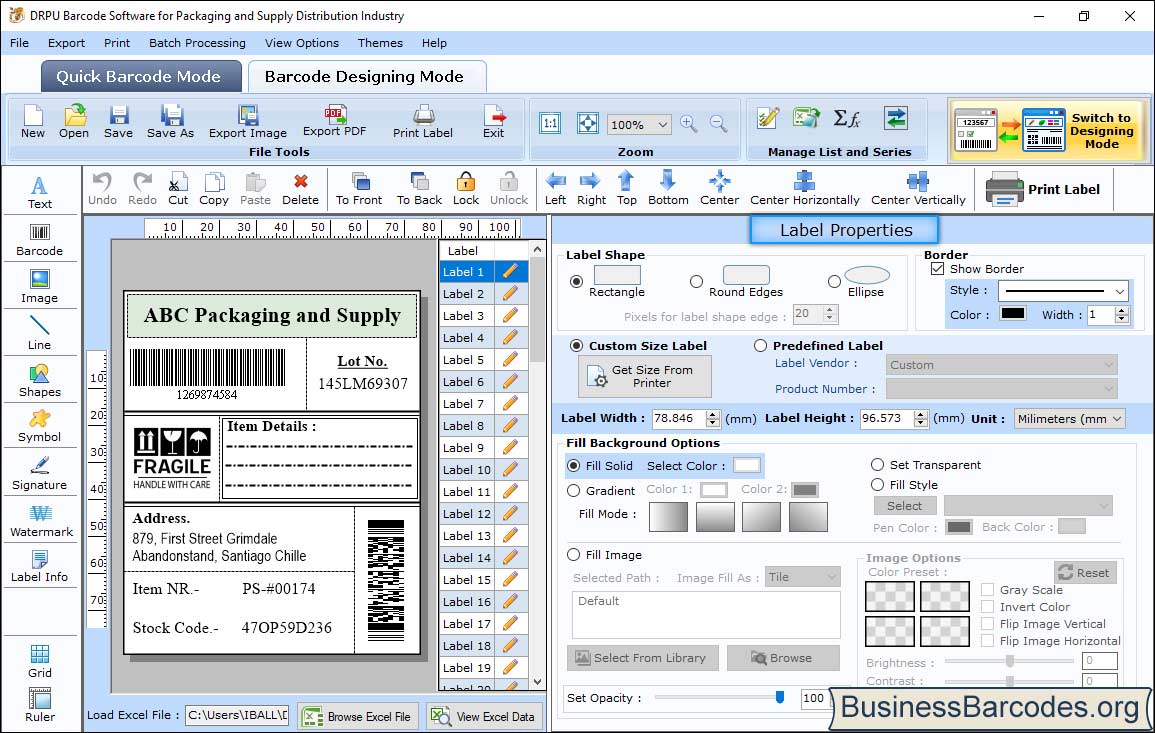The width and height of the screenshot is (1155, 733).
Task: Open the border Style dropdown
Action: coord(1064,291)
